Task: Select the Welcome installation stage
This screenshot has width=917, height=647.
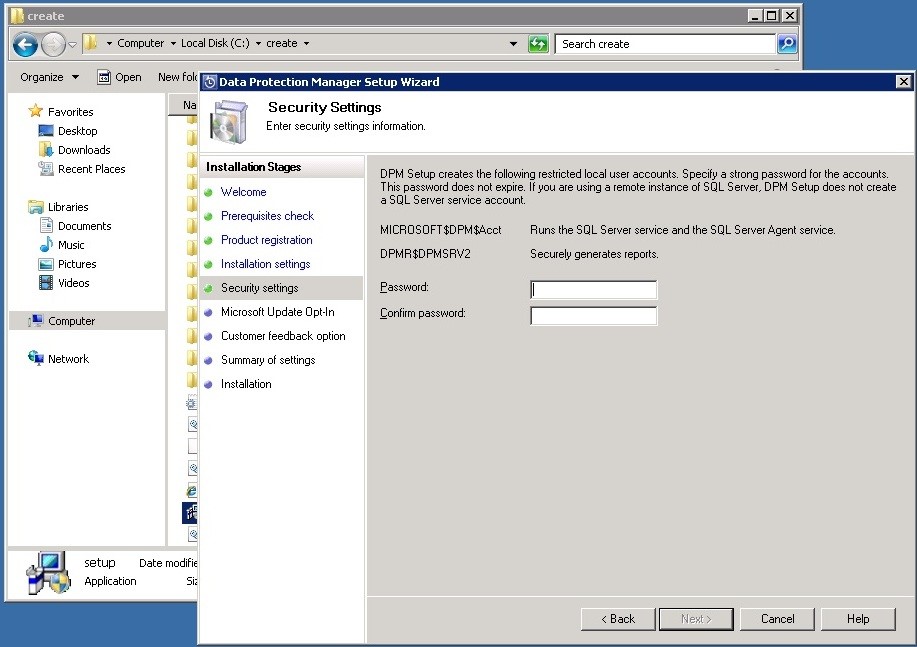Action: (x=243, y=192)
